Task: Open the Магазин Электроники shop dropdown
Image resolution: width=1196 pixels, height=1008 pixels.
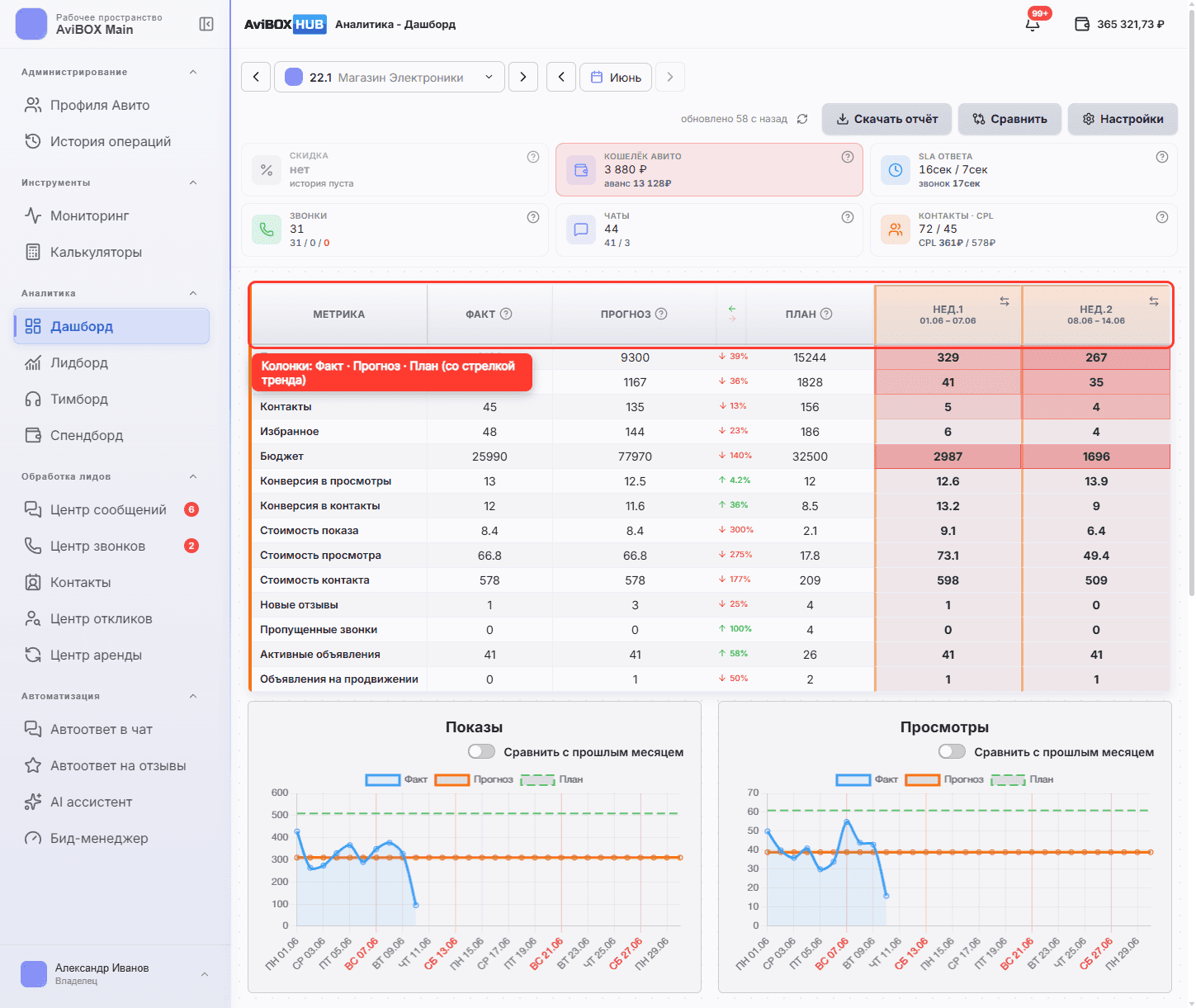Action: (390, 77)
